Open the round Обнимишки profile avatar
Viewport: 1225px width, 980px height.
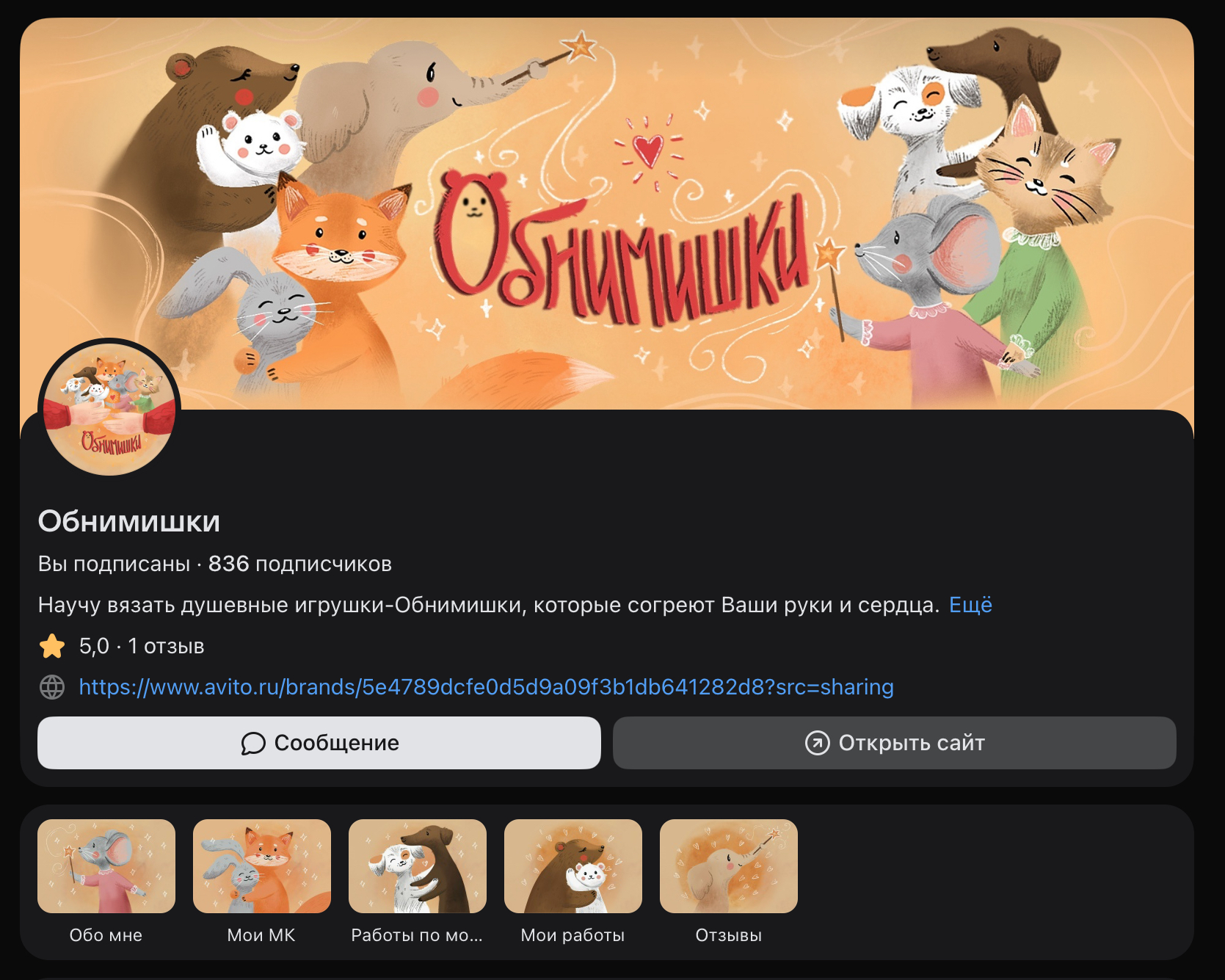(109, 410)
